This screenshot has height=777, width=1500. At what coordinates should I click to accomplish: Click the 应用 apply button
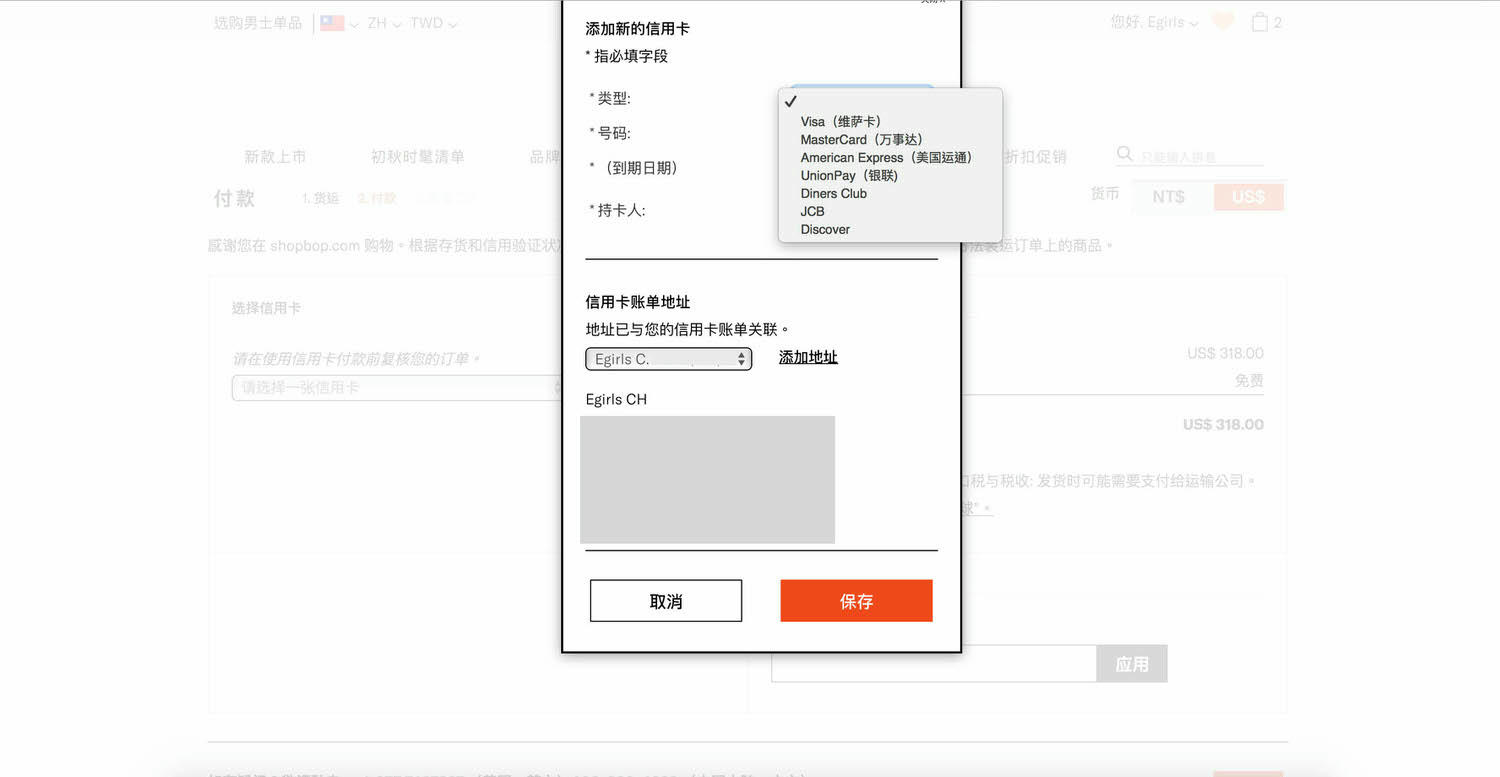point(1131,664)
